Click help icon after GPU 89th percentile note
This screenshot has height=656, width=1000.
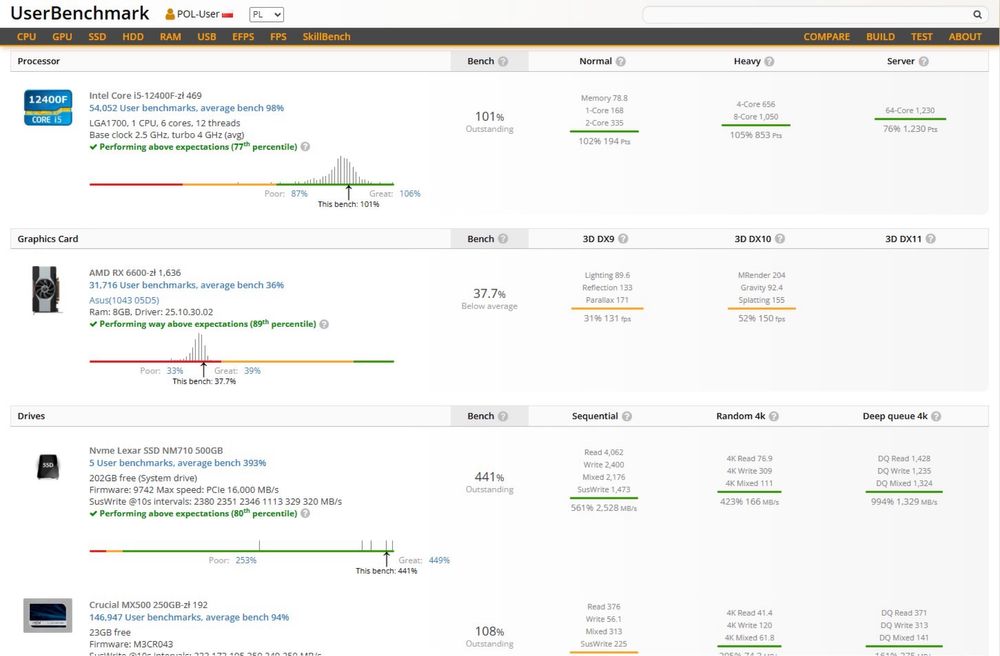[324, 324]
